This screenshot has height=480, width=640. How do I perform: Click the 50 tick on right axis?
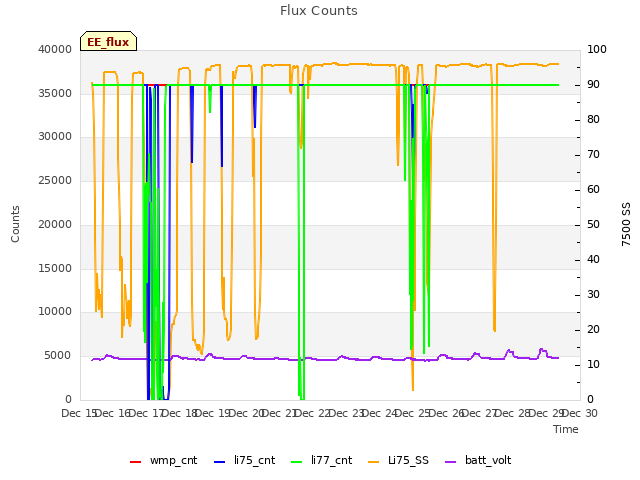pos(593,224)
